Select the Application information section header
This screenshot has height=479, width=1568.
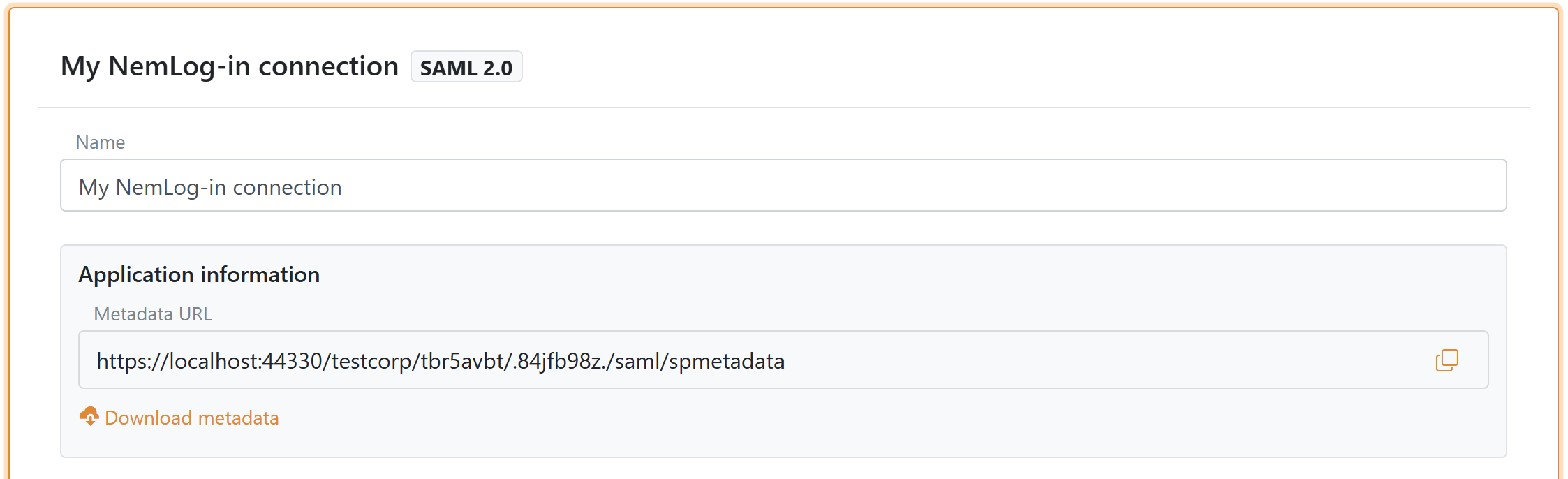point(198,274)
